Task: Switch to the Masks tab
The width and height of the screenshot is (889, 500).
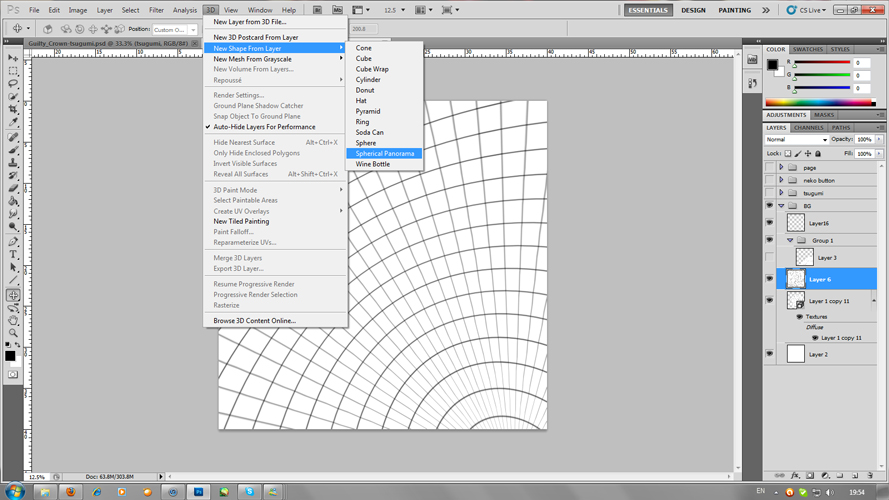Action: [x=824, y=115]
